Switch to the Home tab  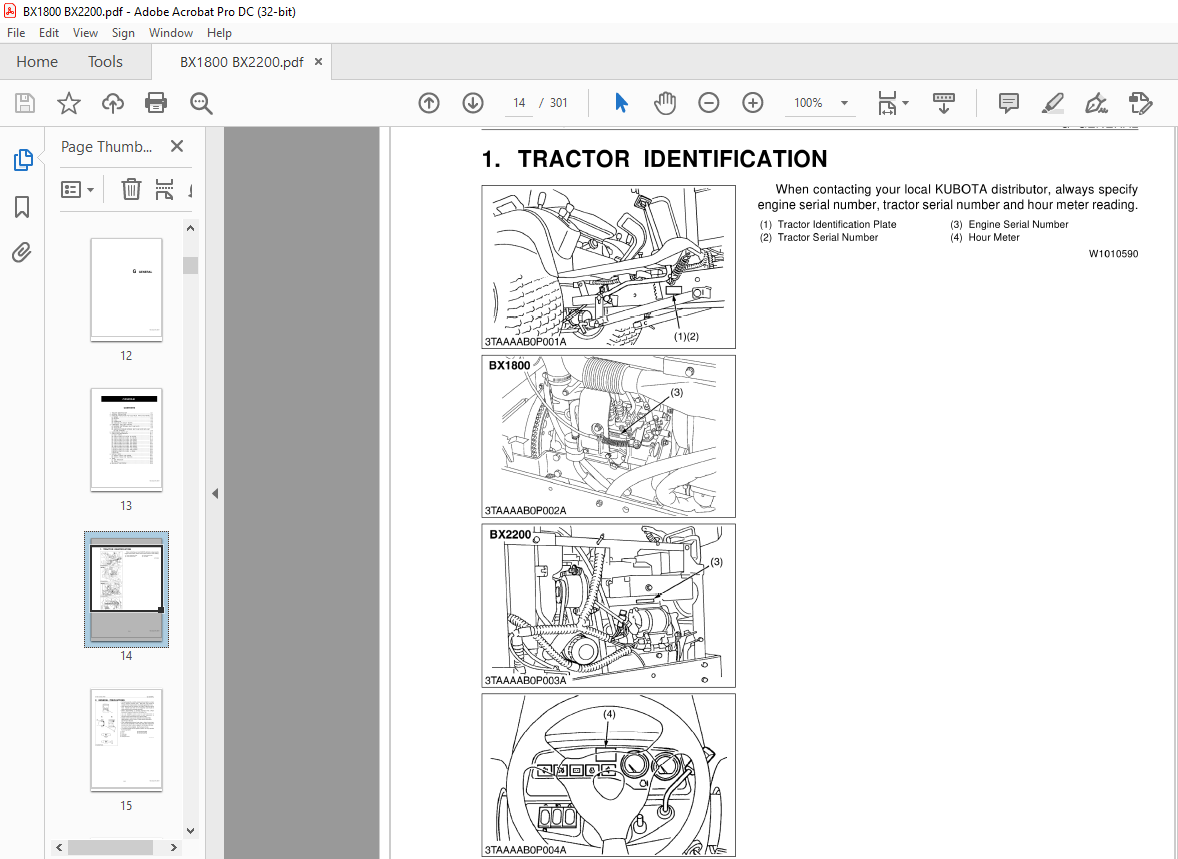coord(37,62)
